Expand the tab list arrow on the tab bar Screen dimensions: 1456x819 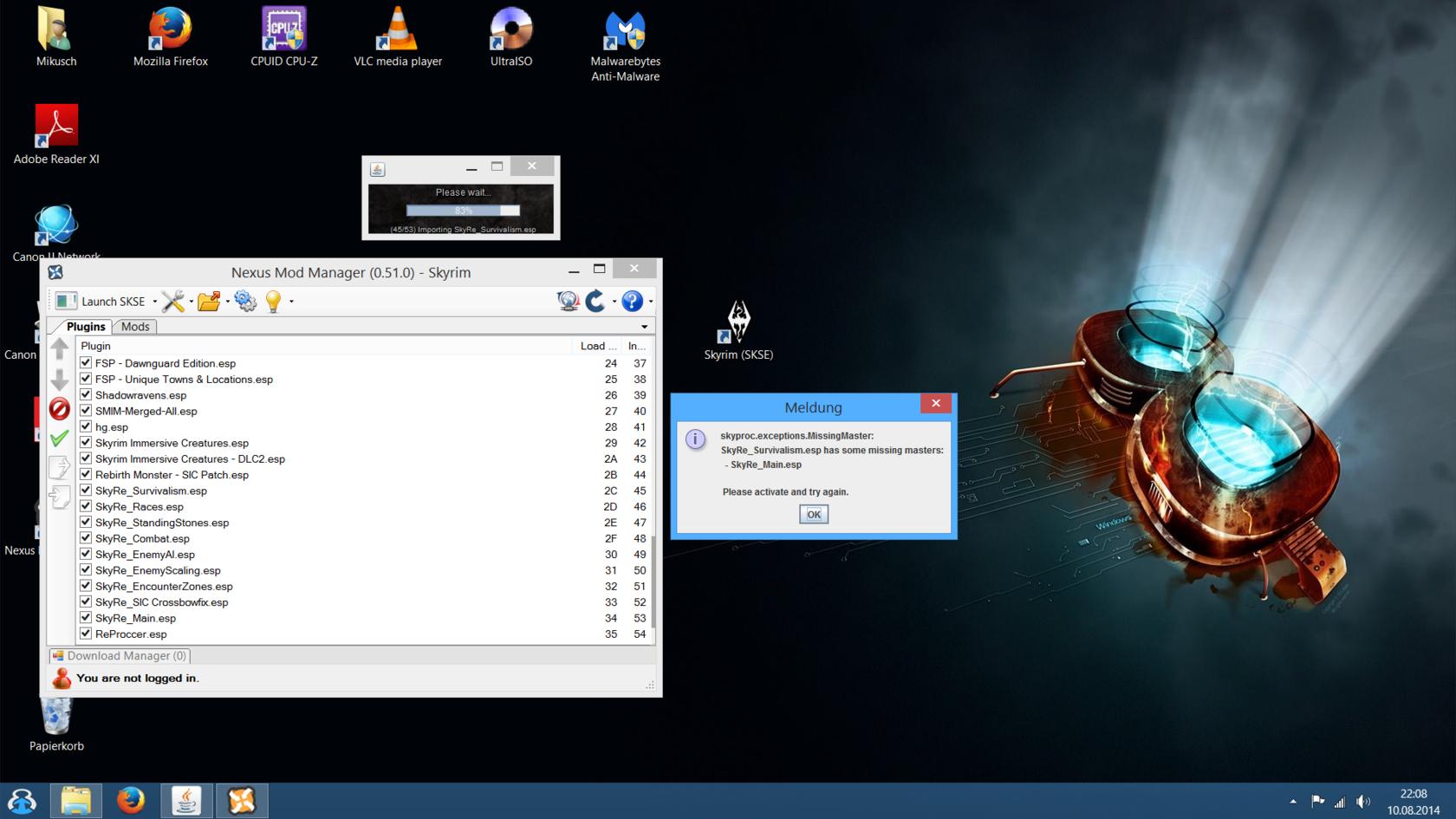[644, 327]
